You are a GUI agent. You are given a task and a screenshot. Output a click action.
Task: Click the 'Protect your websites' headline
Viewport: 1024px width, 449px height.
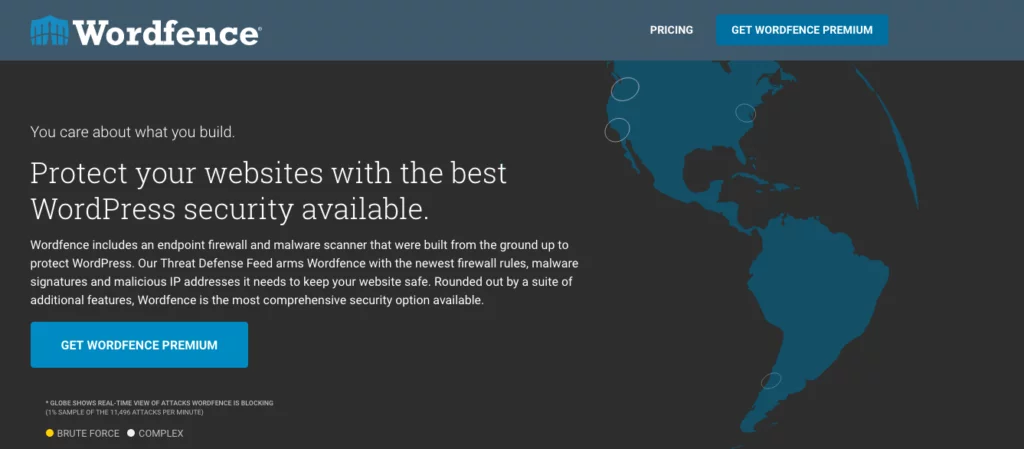point(268,190)
